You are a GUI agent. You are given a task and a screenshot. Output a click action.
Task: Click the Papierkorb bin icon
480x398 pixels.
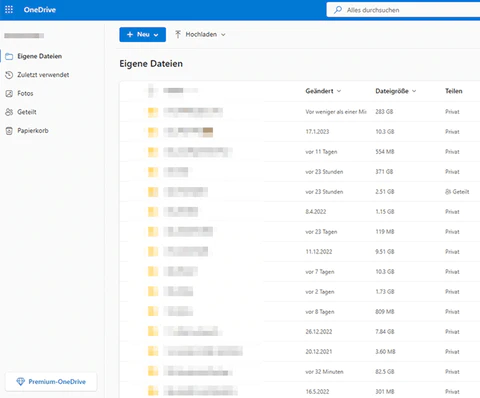tap(9, 131)
